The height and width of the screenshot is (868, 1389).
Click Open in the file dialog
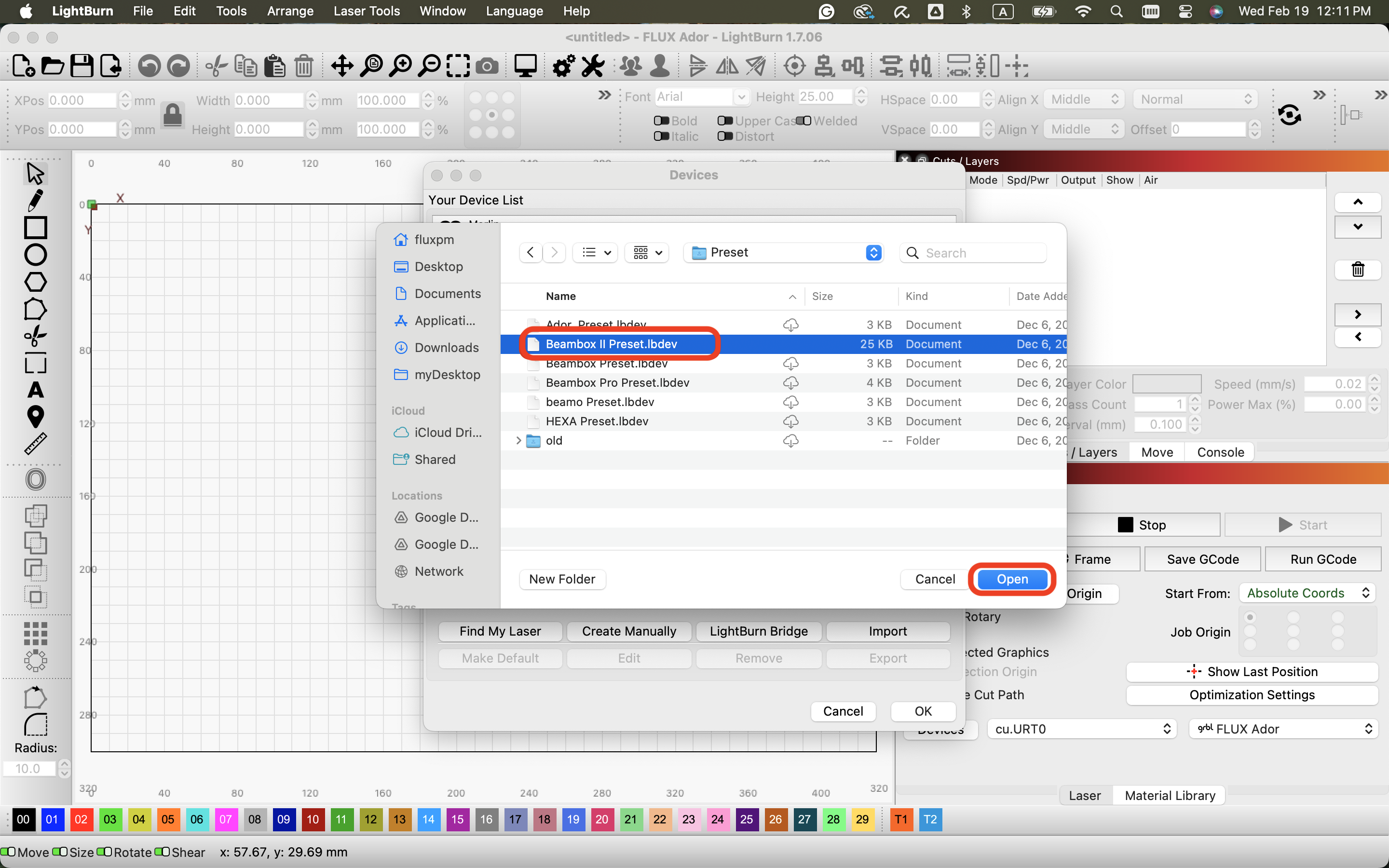pos(1012,579)
